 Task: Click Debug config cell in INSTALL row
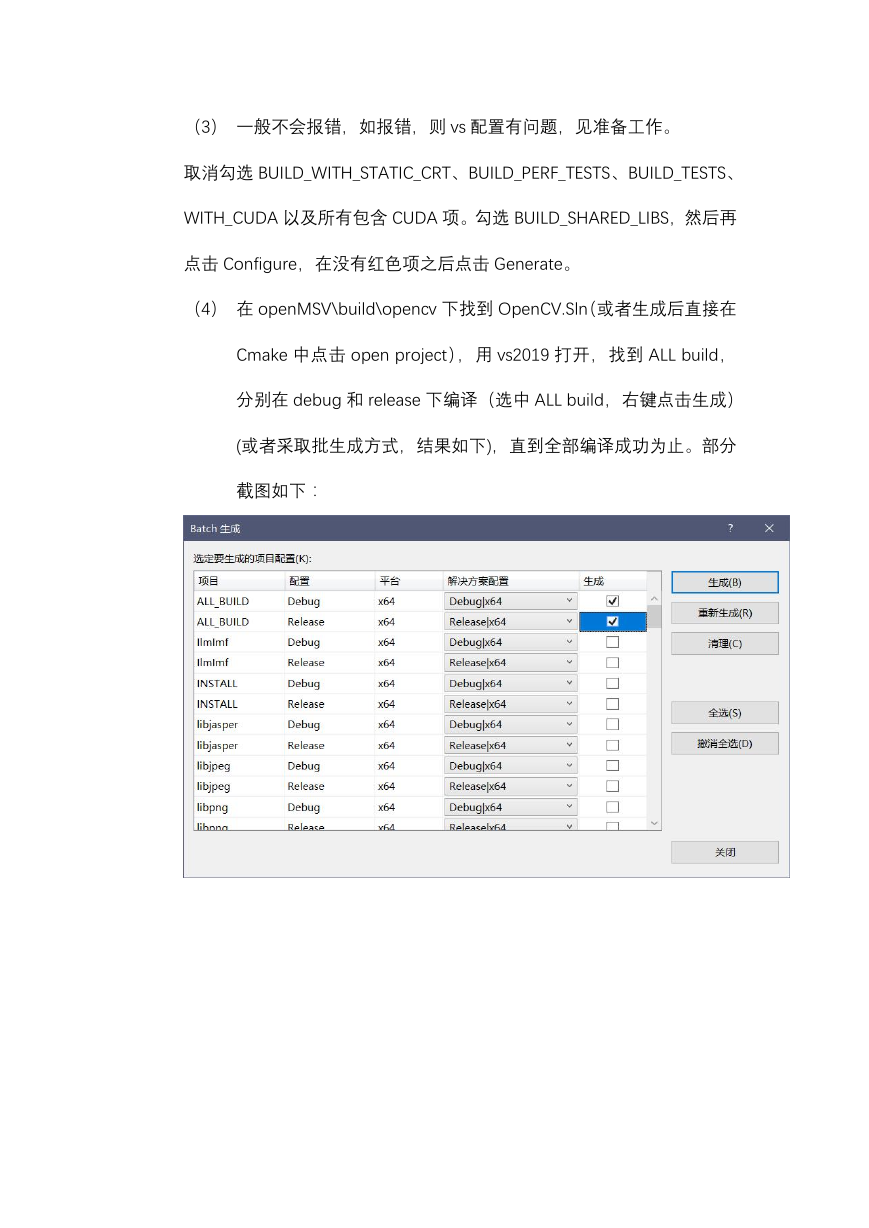(x=304, y=684)
